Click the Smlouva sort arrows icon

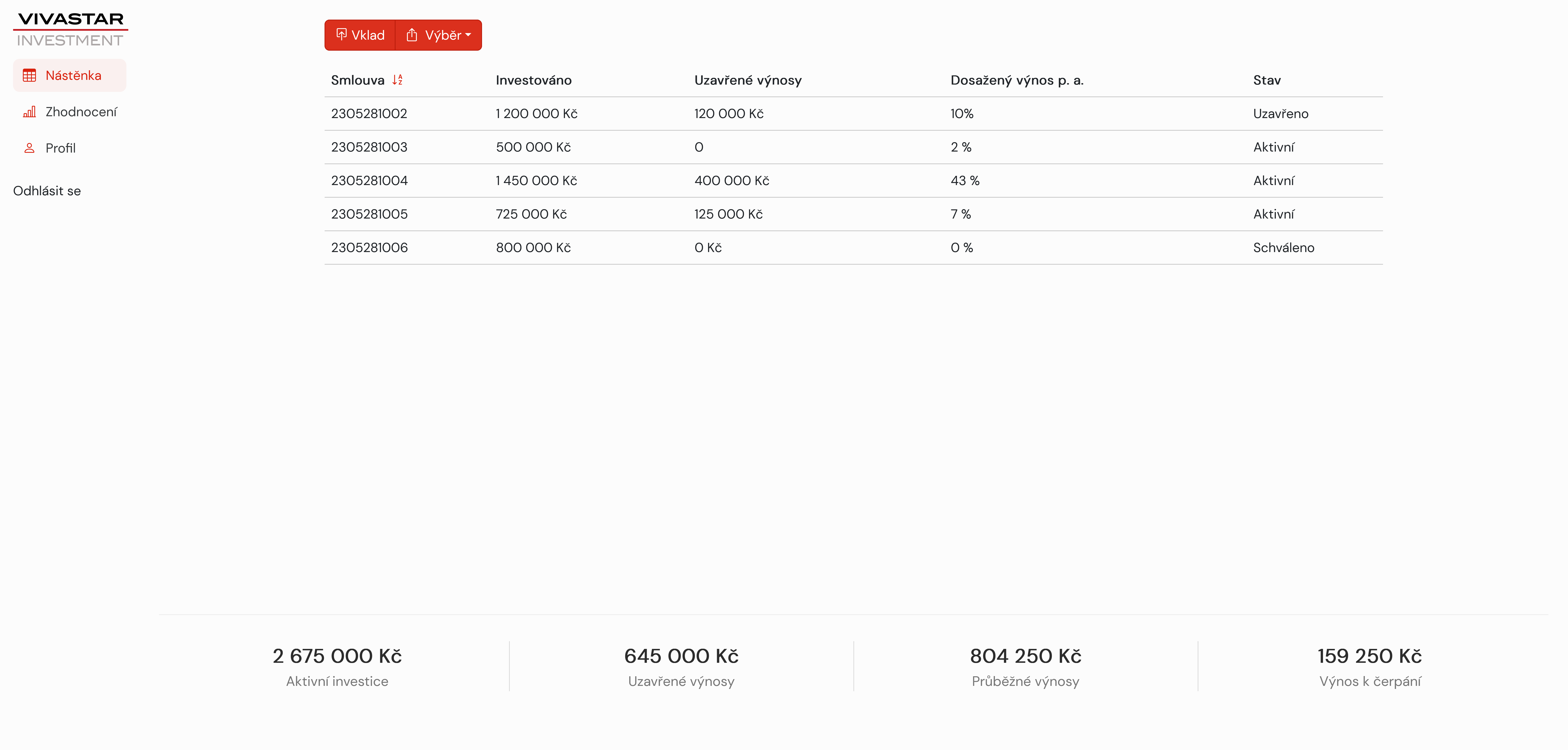tap(398, 80)
